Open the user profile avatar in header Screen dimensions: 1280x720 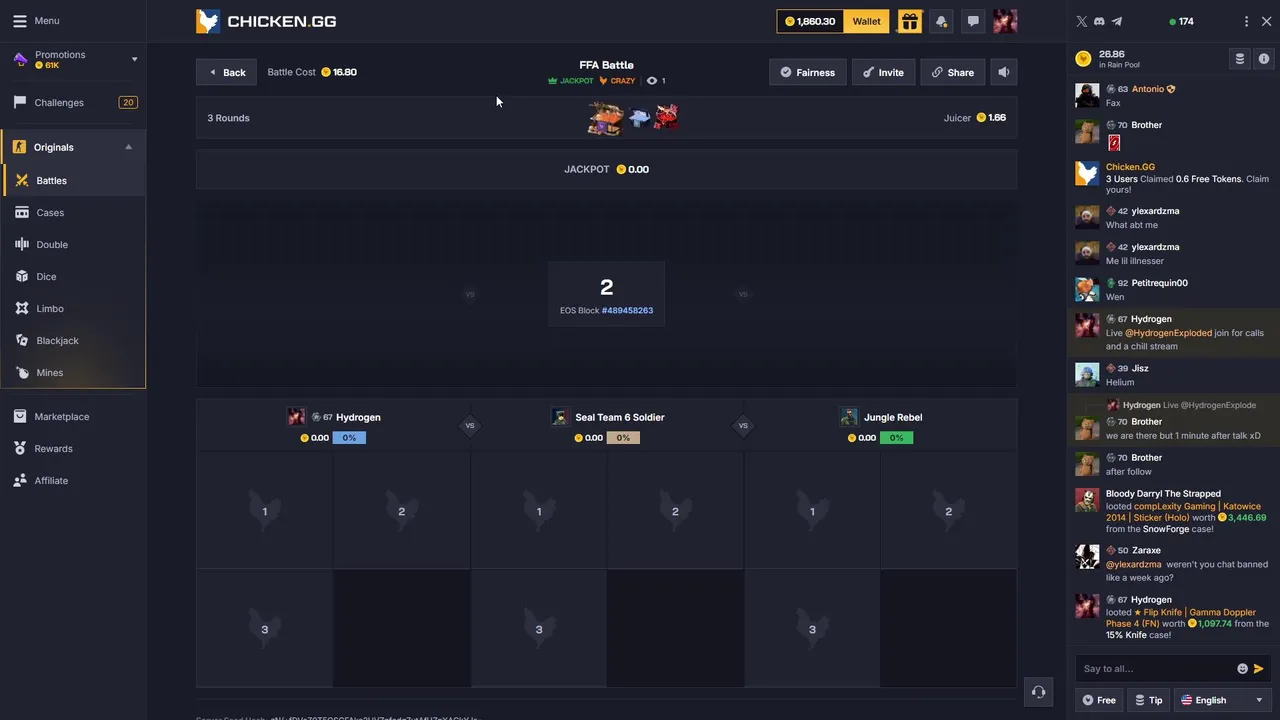(x=1005, y=21)
